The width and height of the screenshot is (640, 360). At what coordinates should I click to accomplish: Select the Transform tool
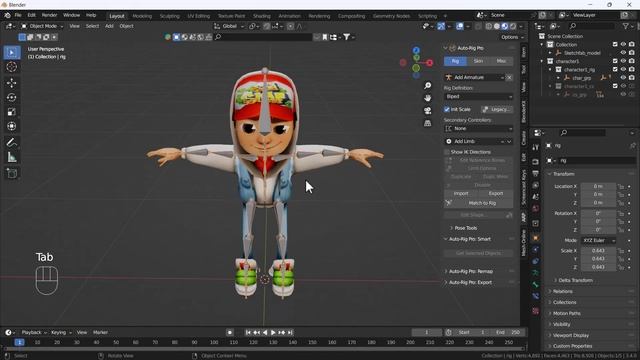[12, 126]
